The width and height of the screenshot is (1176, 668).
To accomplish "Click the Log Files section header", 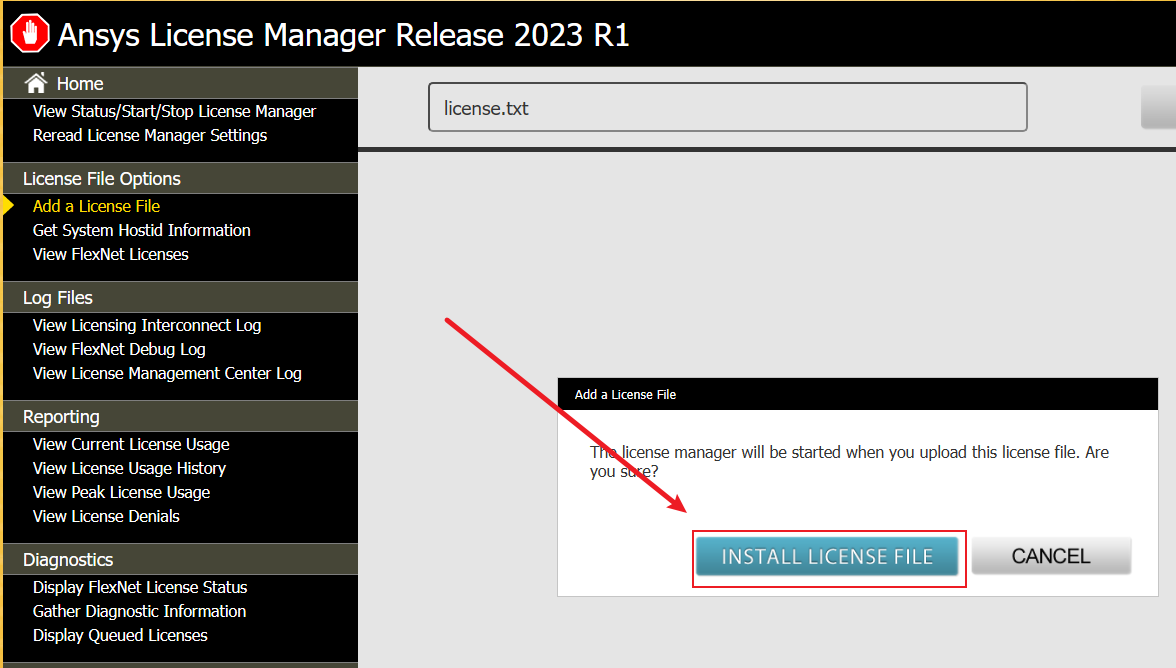I will [181, 298].
